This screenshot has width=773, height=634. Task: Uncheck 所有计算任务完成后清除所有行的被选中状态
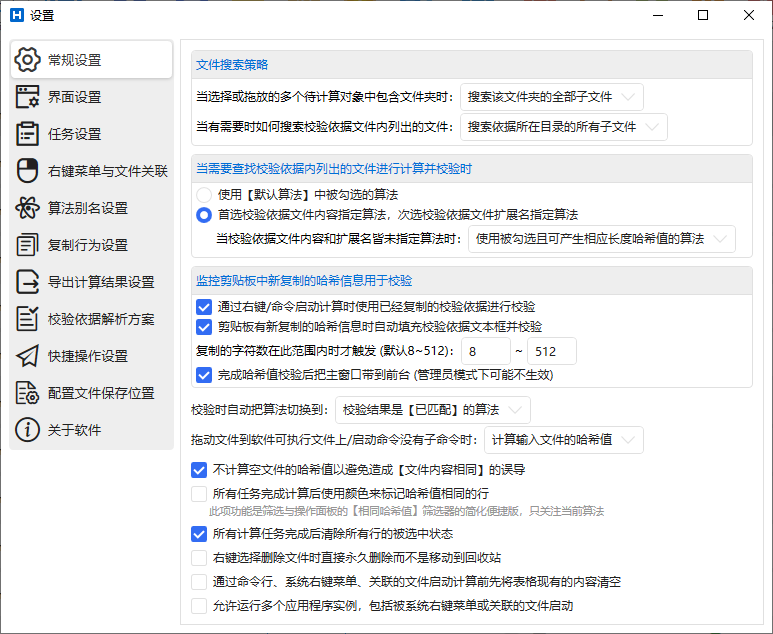199,533
